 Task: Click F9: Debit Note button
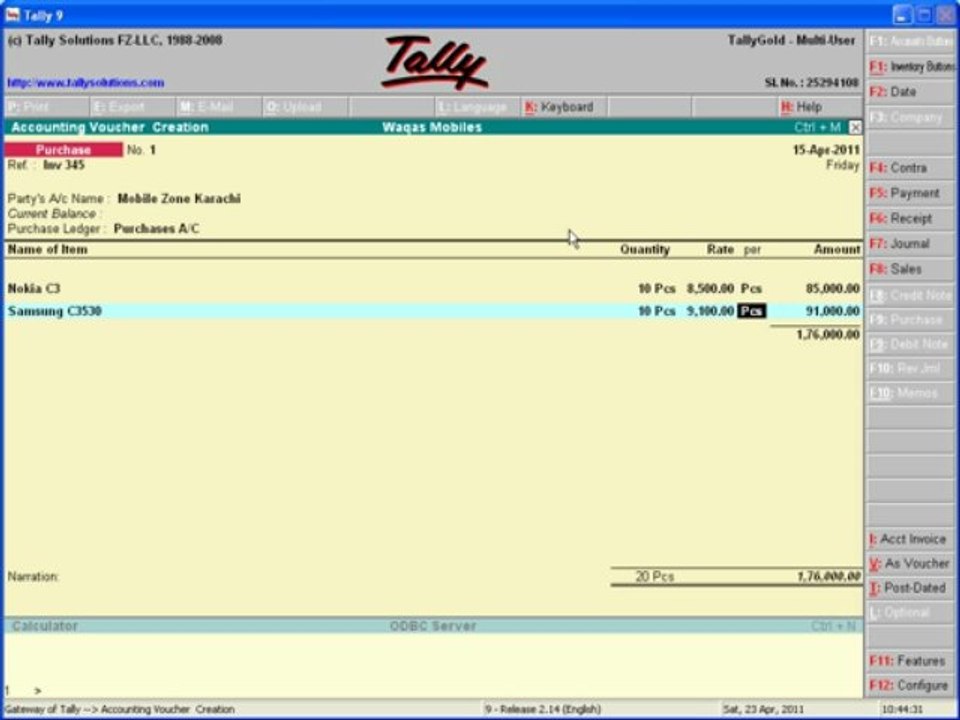910,344
